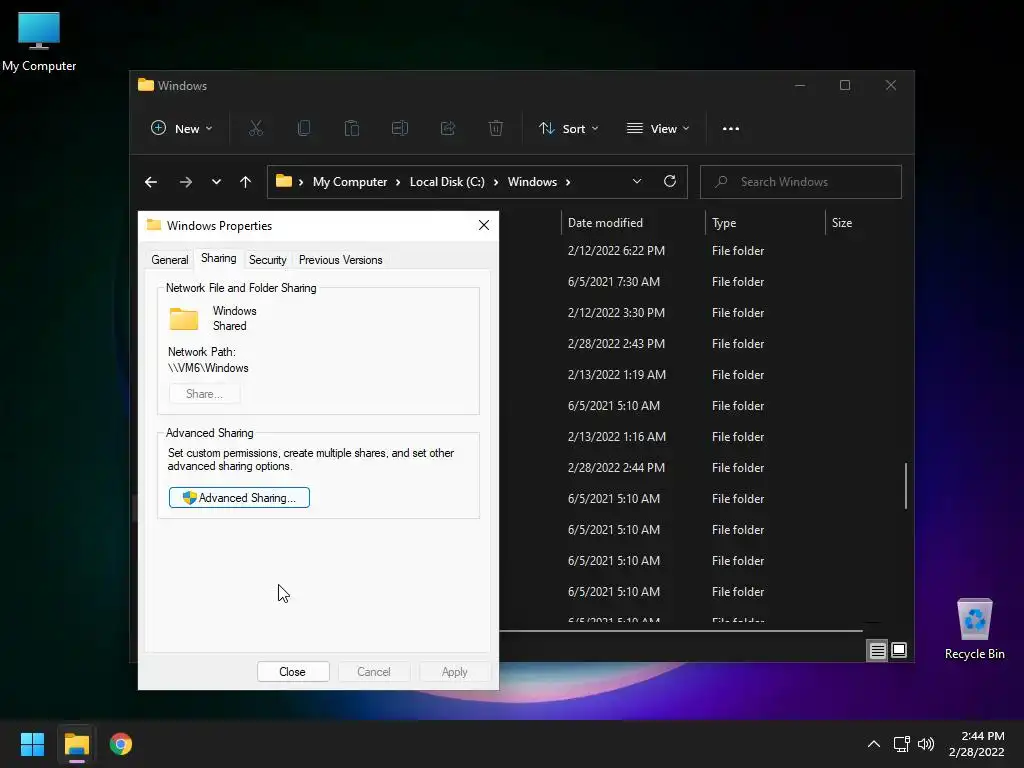Select row dated 2/12/2022 6:22 PM
Viewport: 1024px width, 768px height.
(x=700, y=251)
